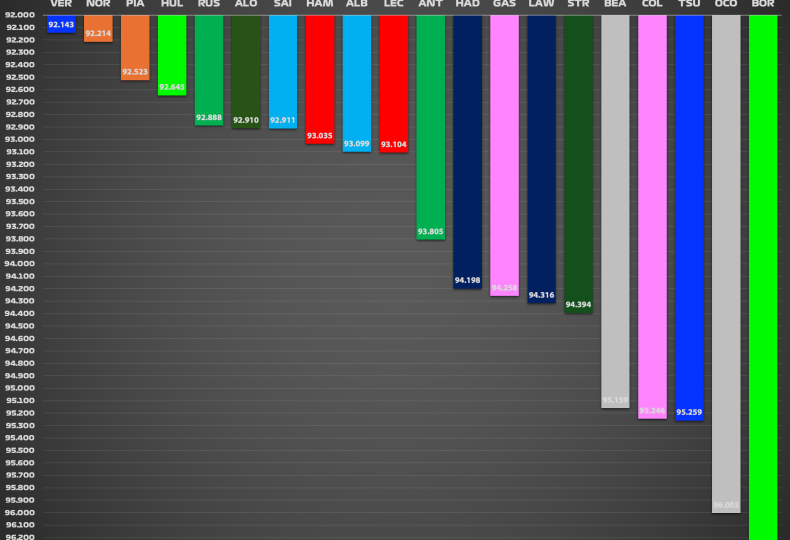Select the red HAM bar
Image resolution: width=790 pixels, height=540 pixels.
pos(320,75)
